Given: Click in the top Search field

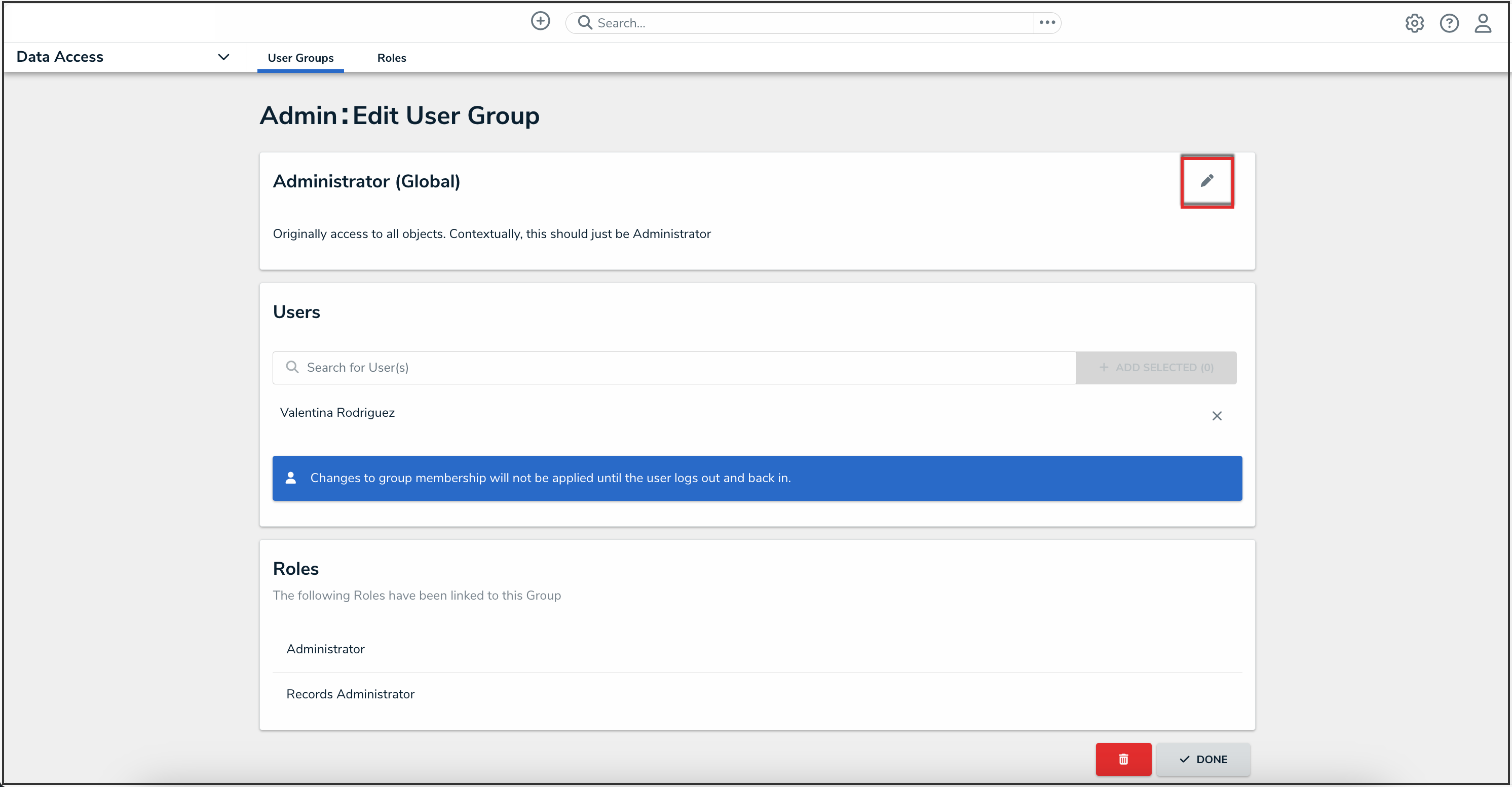Looking at the screenshot, I should 810,23.
